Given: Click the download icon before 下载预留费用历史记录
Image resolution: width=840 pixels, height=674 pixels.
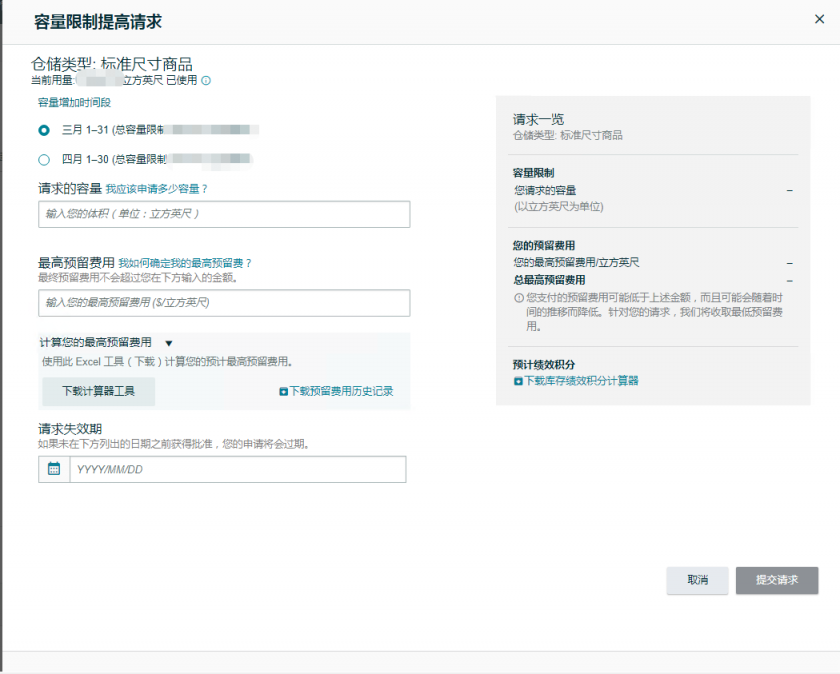Looking at the screenshot, I should (283, 392).
